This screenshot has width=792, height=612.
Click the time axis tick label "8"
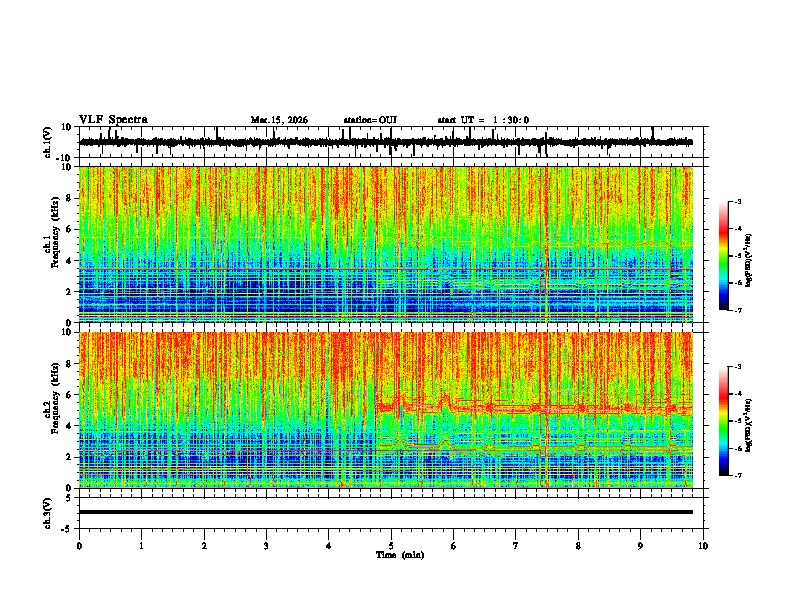[x=578, y=546]
